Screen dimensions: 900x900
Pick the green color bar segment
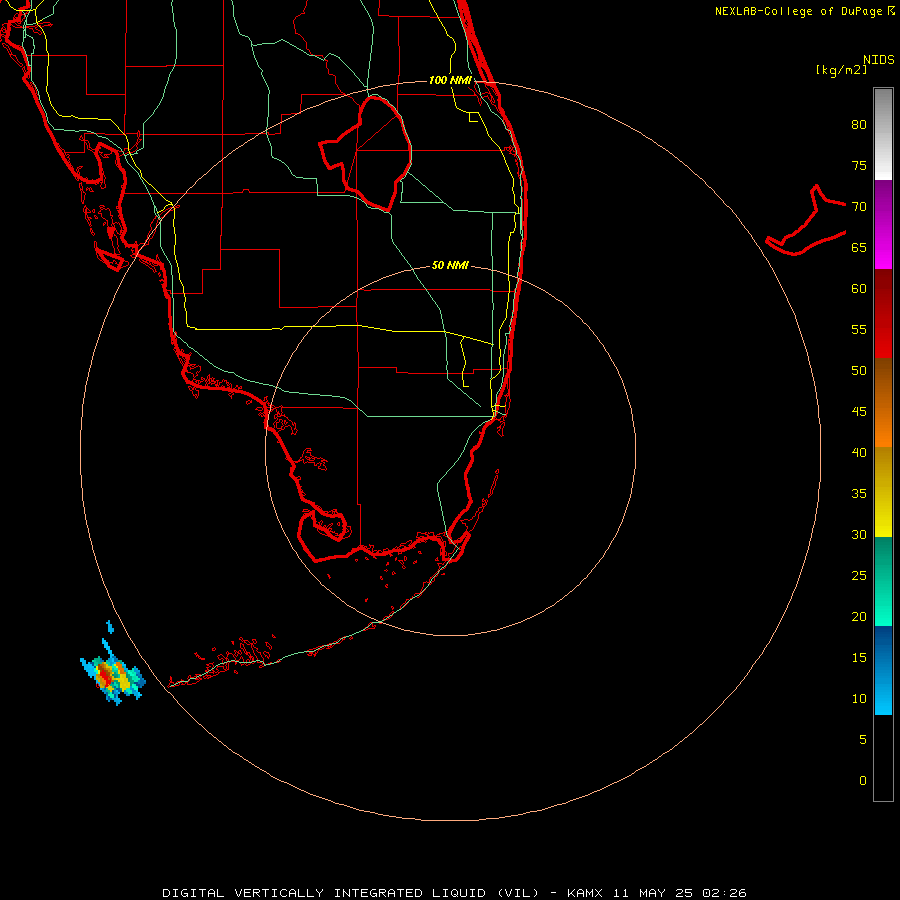tap(883, 581)
